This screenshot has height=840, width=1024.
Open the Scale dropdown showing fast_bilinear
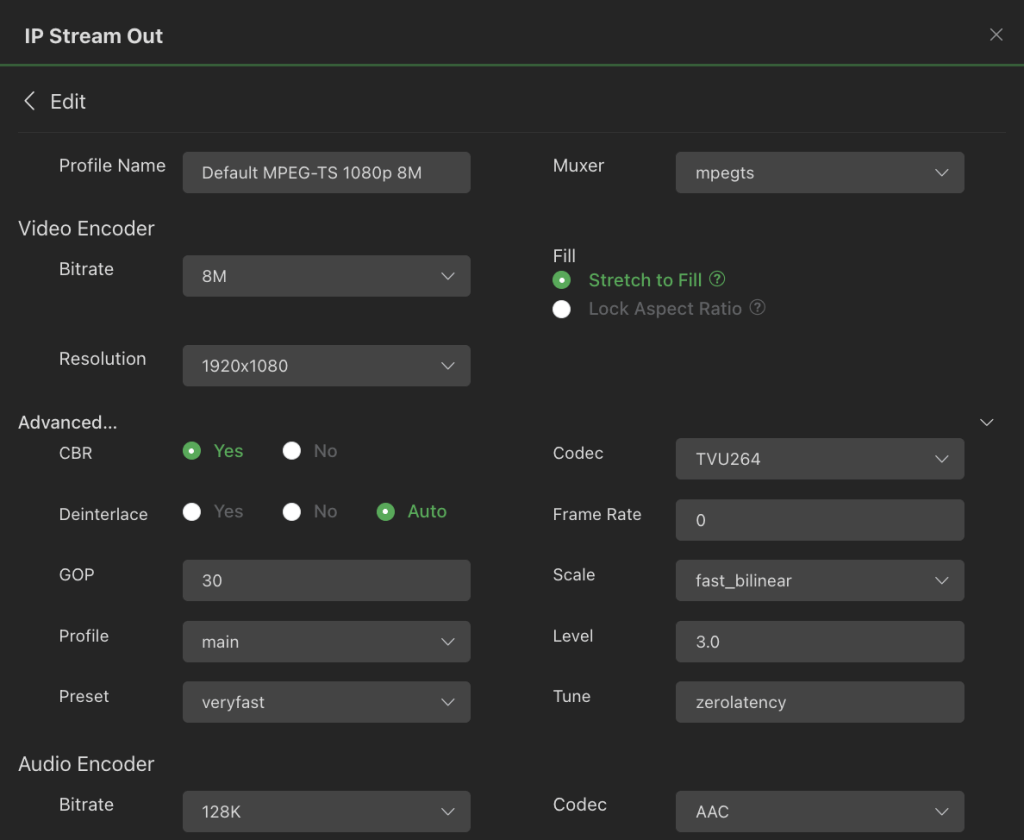(x=820, y=580)
